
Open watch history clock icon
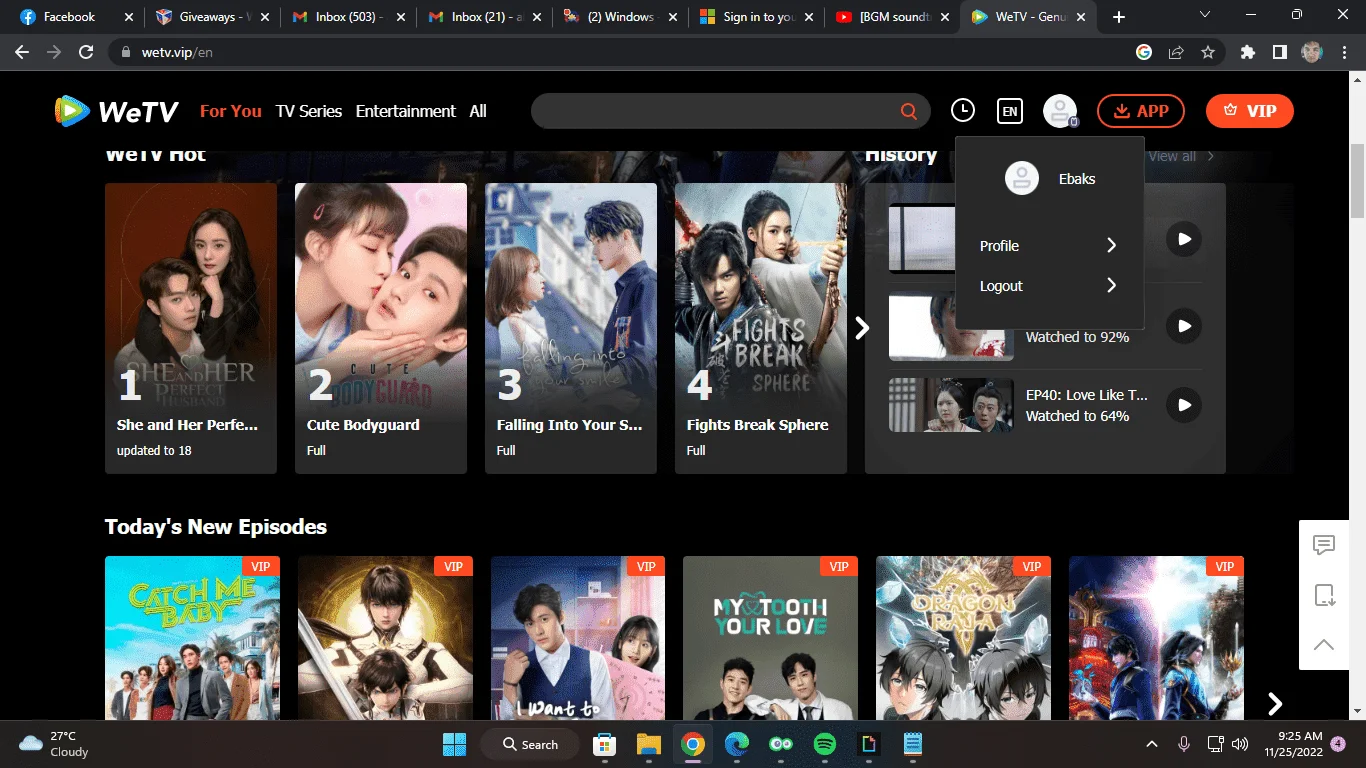tap(962, 111)
